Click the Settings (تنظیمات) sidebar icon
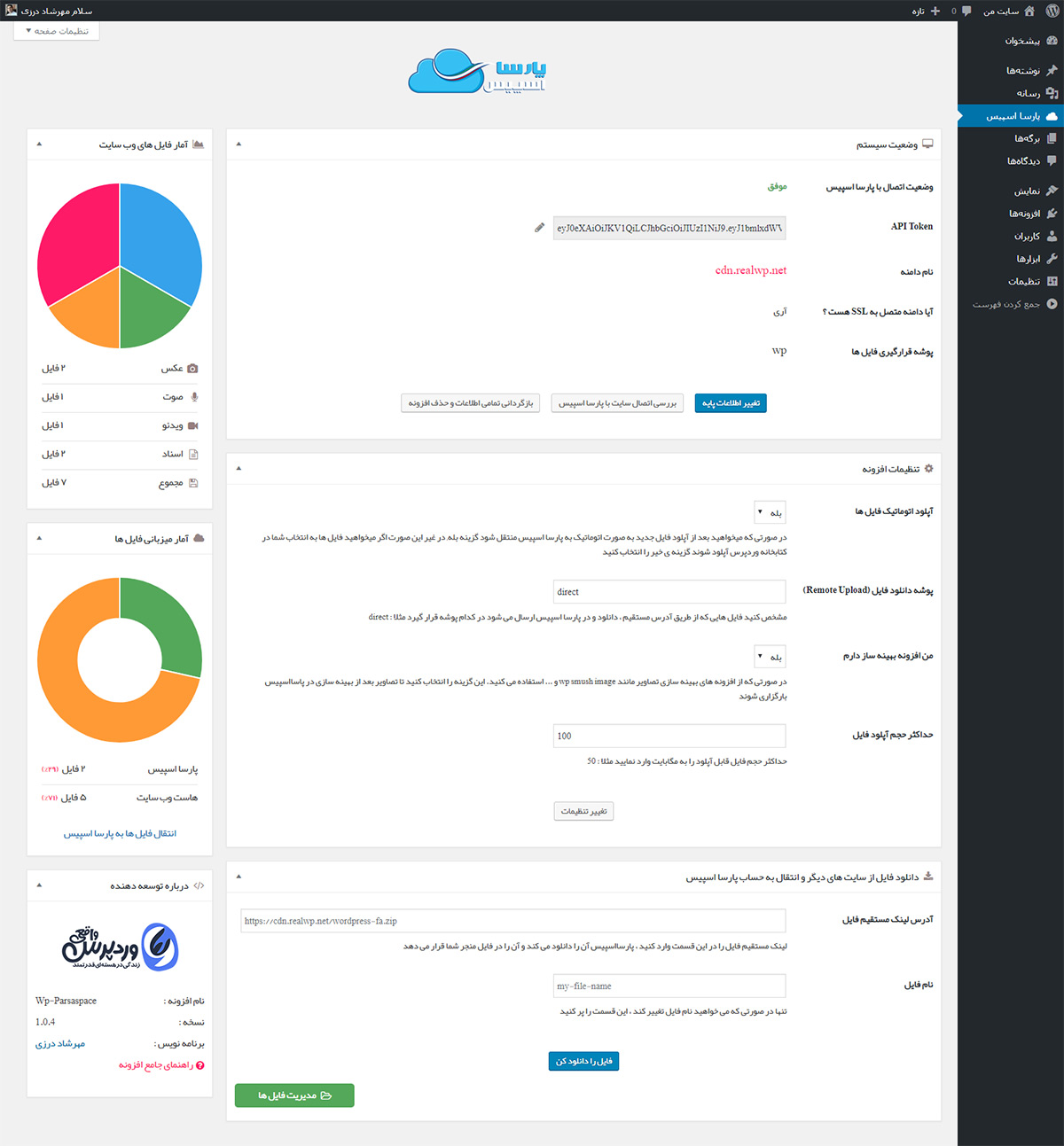Screen dimensions: 1064x1146 tap(1052, 281)
